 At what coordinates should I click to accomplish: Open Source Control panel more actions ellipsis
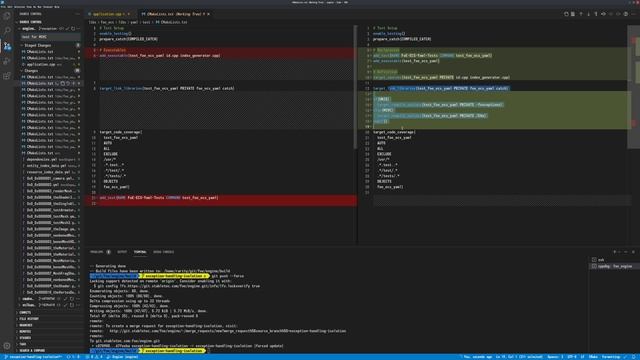point(78,14)
